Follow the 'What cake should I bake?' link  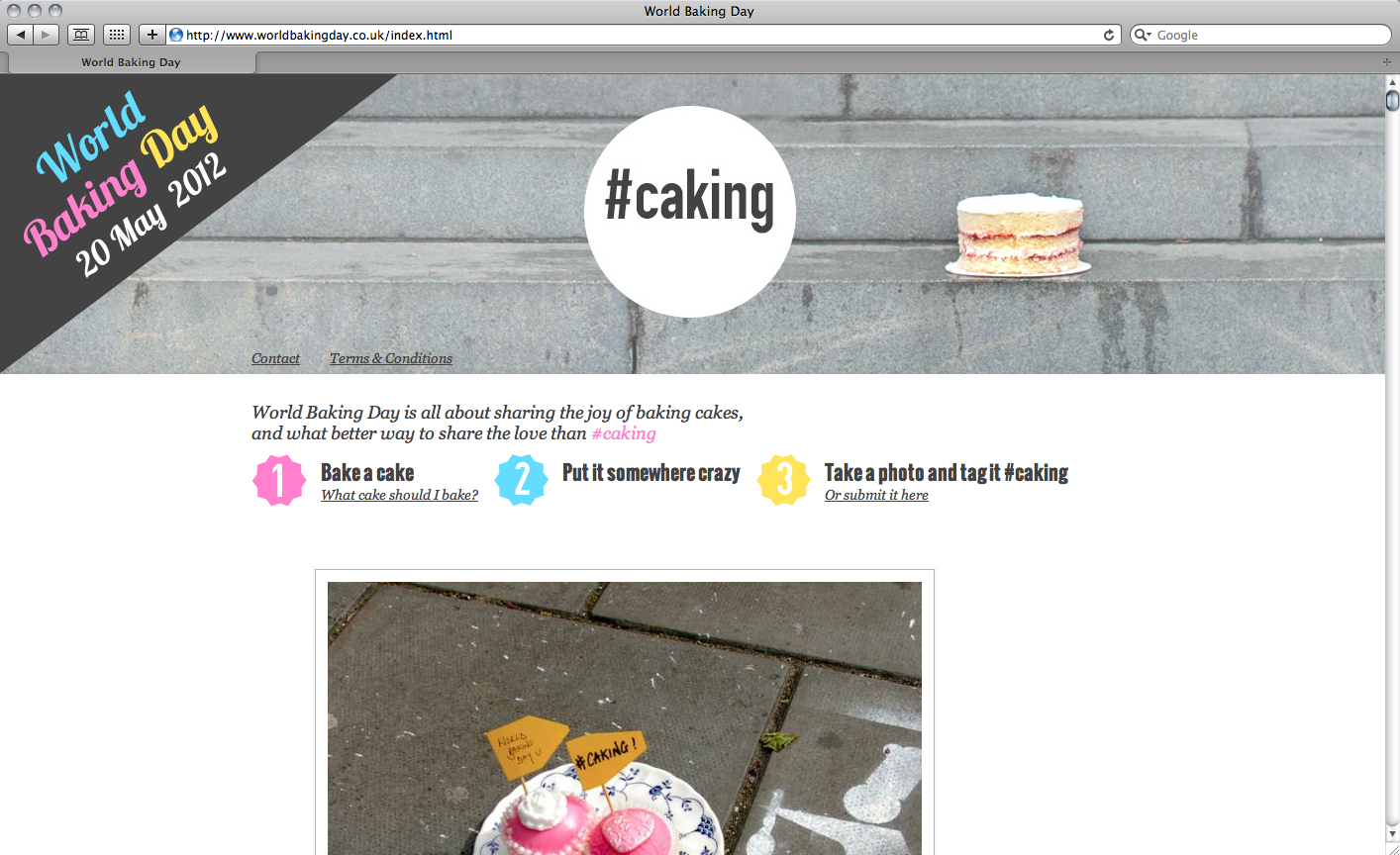(x=399, y=495)
